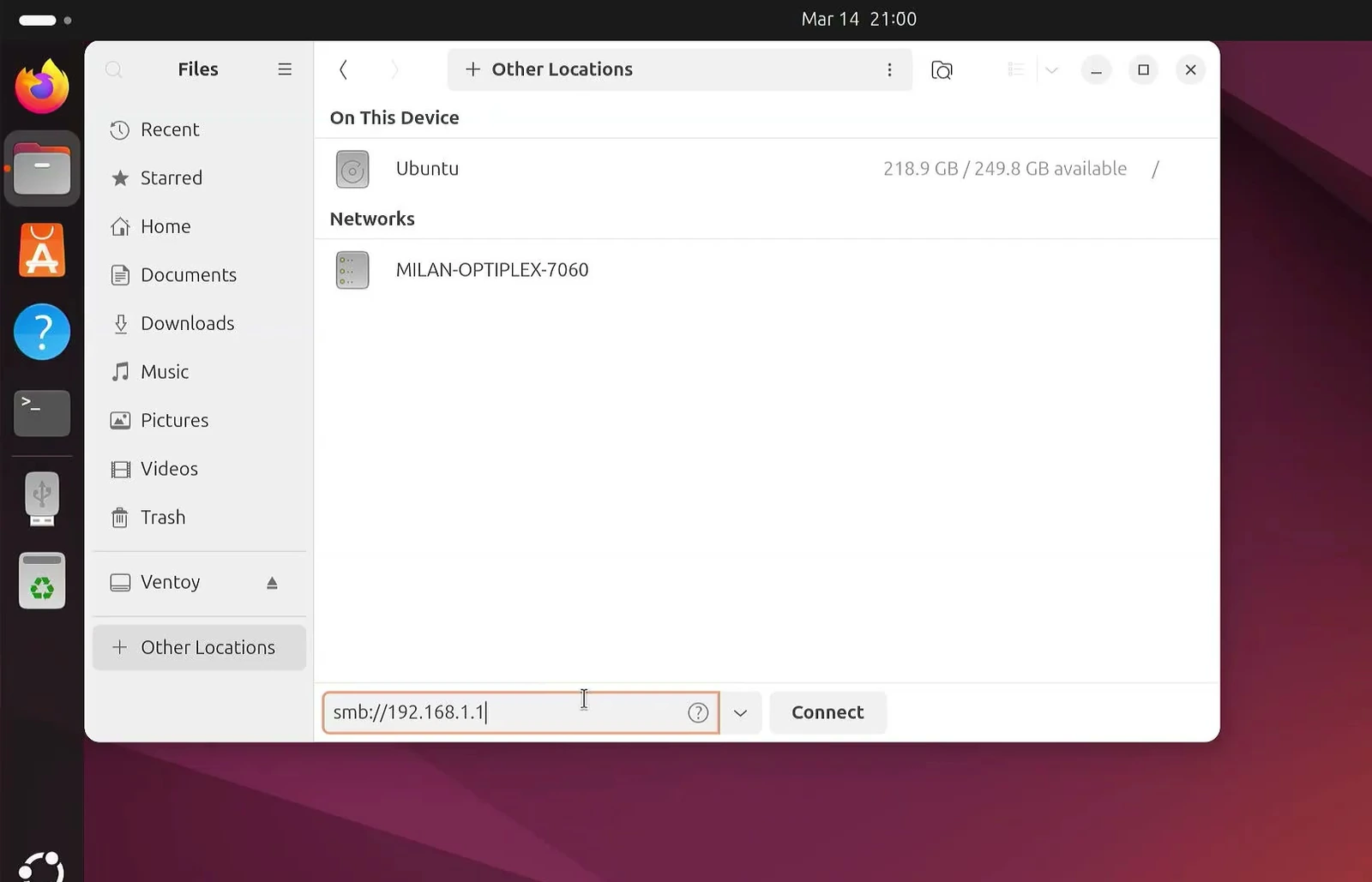This screenshot has width=1372, height=882.
Task: Open the path bar three-dot menu
Action: [889, 69]
